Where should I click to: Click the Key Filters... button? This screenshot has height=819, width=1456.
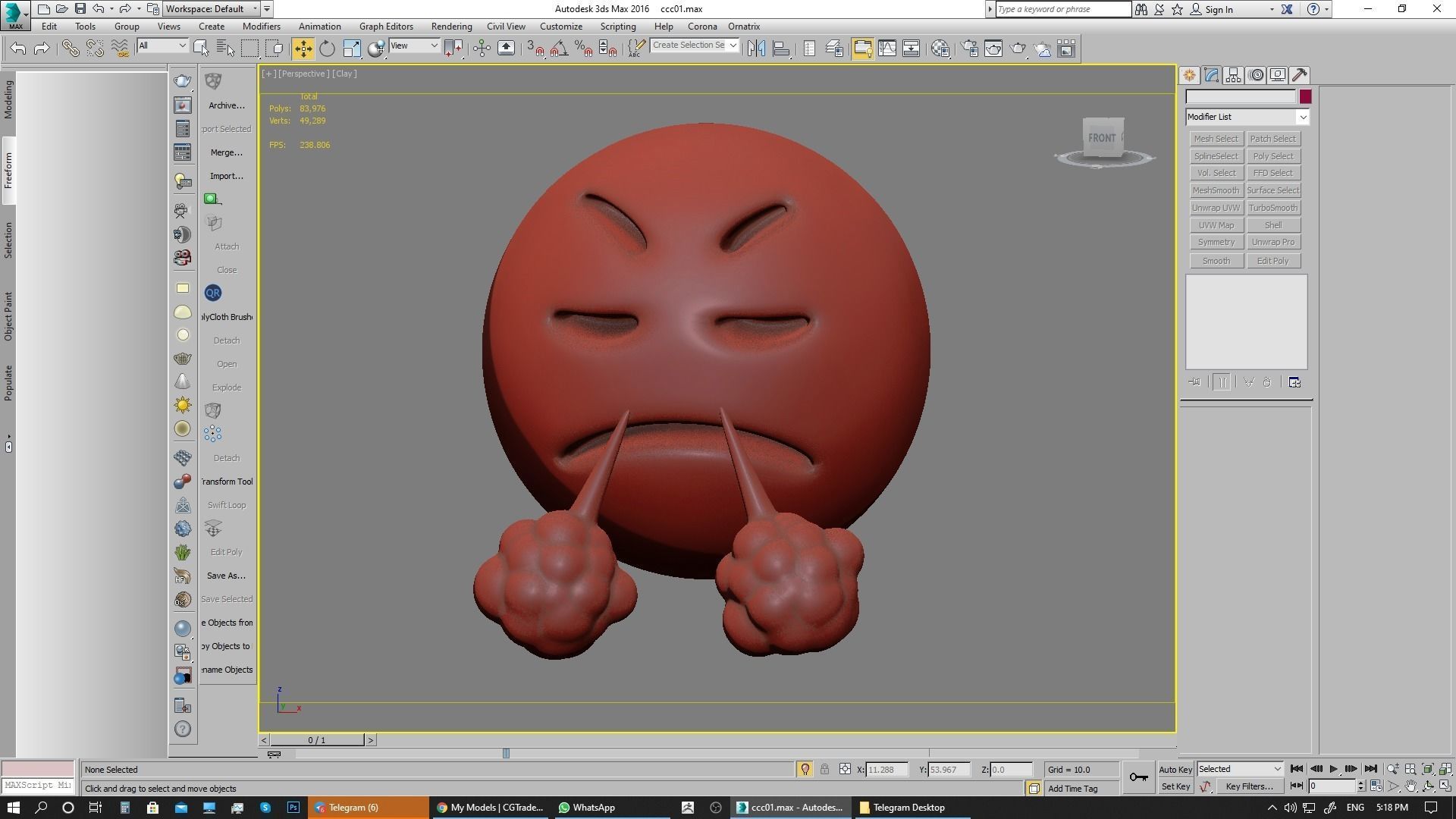(x=1249, y=786)
